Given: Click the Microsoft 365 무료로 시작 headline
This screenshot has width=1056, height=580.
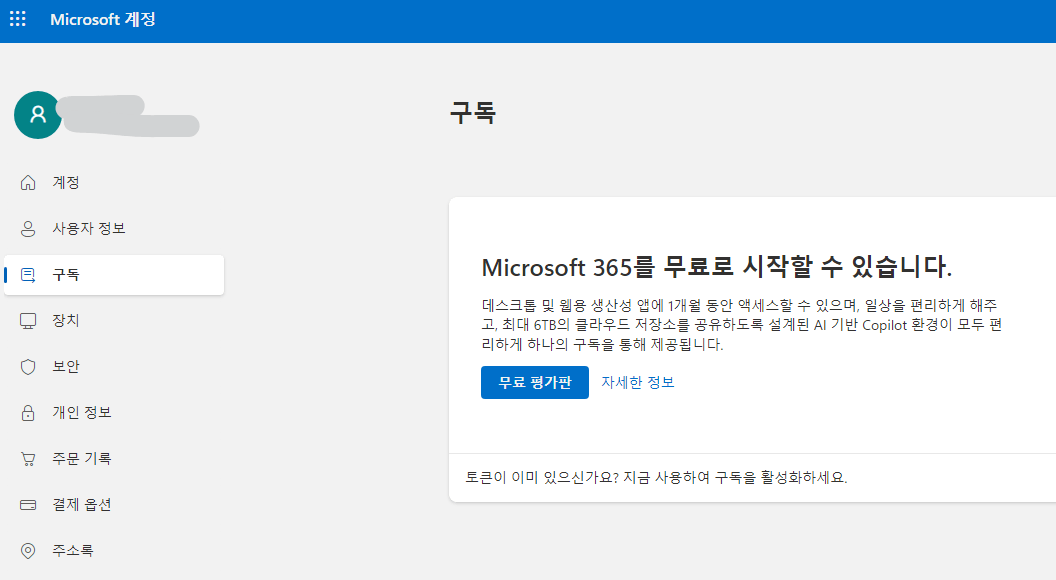Looking at the screenshot, I should 717,267.
